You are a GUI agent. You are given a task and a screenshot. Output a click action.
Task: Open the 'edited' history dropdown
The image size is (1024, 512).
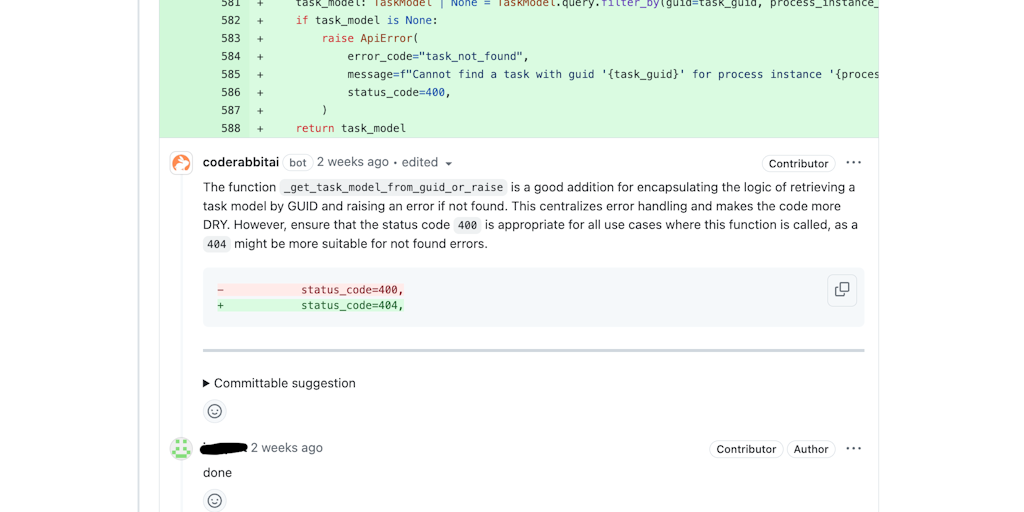(427, 163)
